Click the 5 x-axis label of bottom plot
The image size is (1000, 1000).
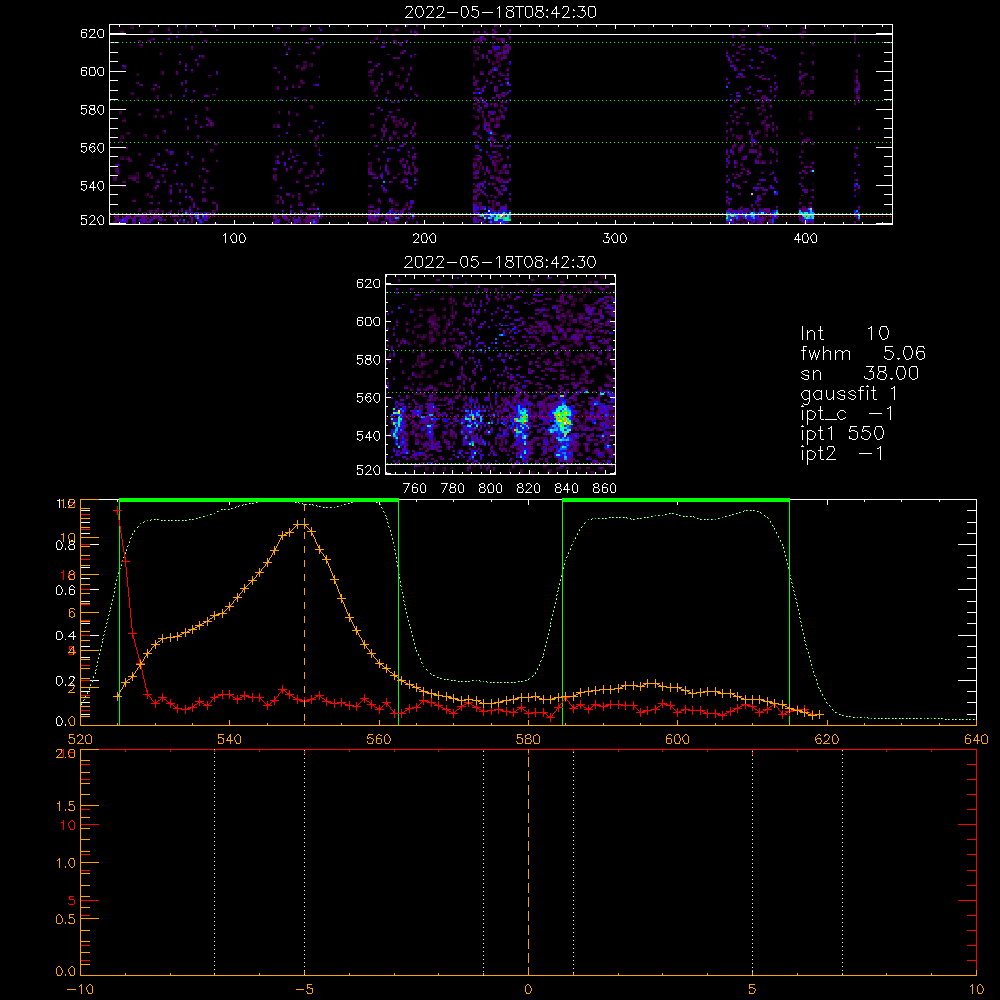753,989
